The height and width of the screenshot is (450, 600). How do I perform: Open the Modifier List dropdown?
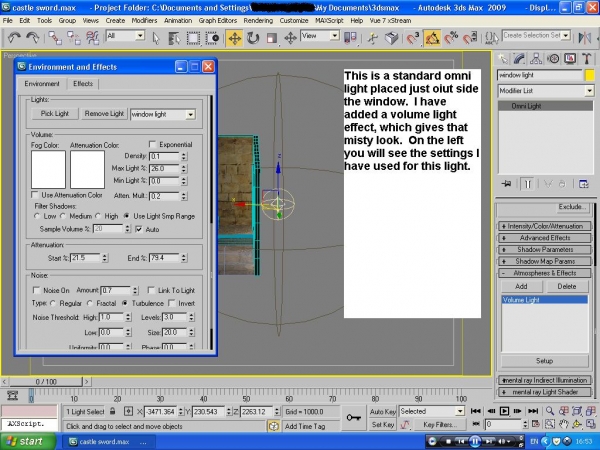[x=589, y=91]
